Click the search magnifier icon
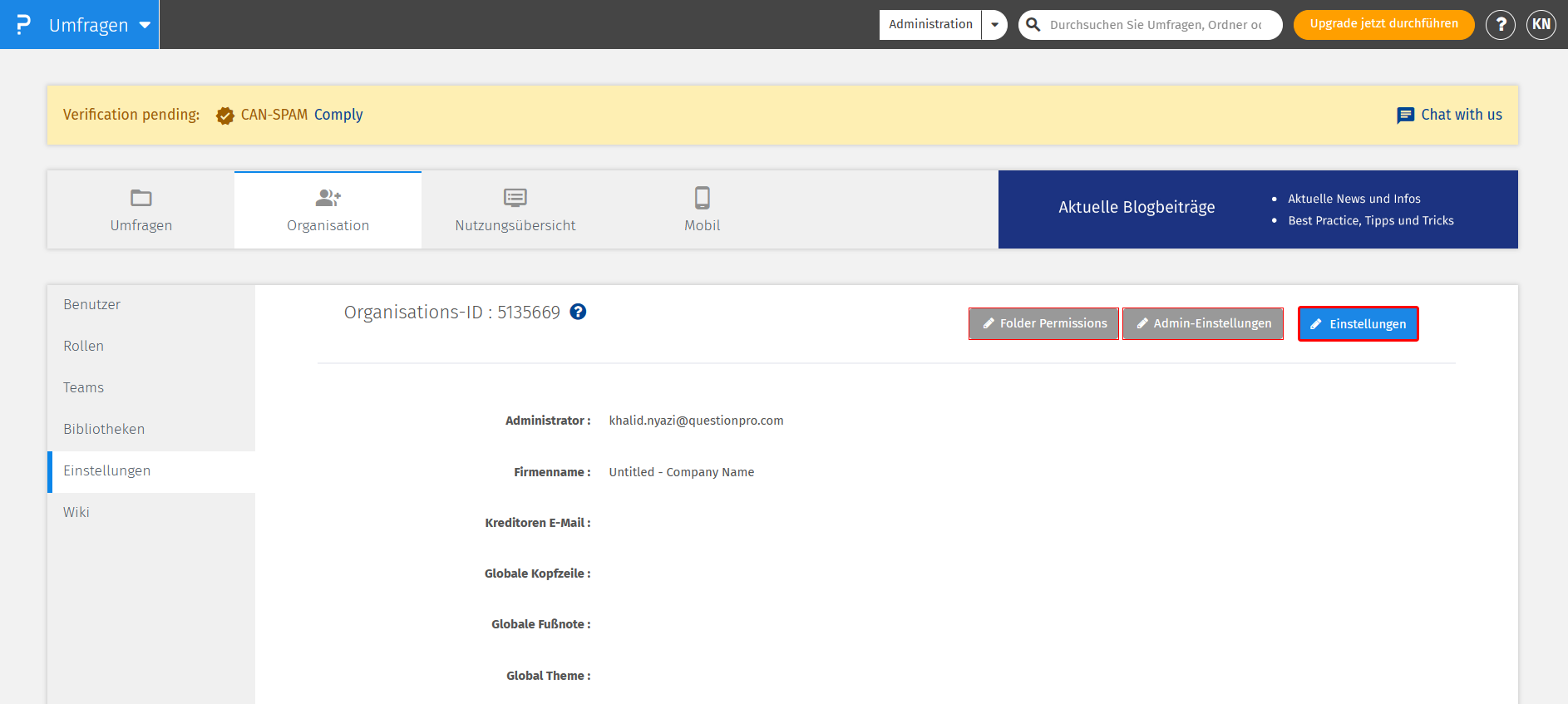This screenshot has height=704, width=1568. point(1033,24)
